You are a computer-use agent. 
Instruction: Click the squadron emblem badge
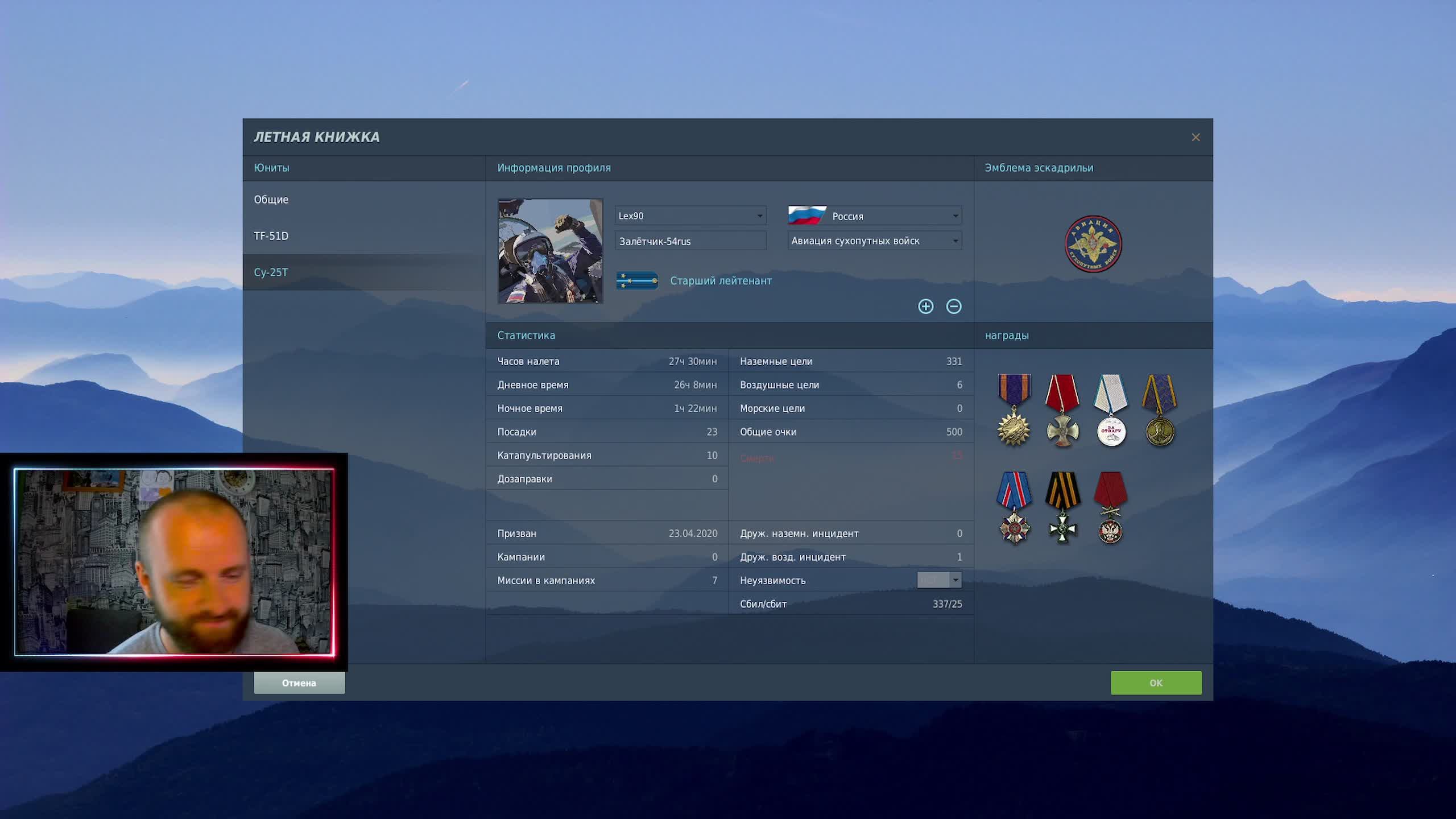(1093, 244)
